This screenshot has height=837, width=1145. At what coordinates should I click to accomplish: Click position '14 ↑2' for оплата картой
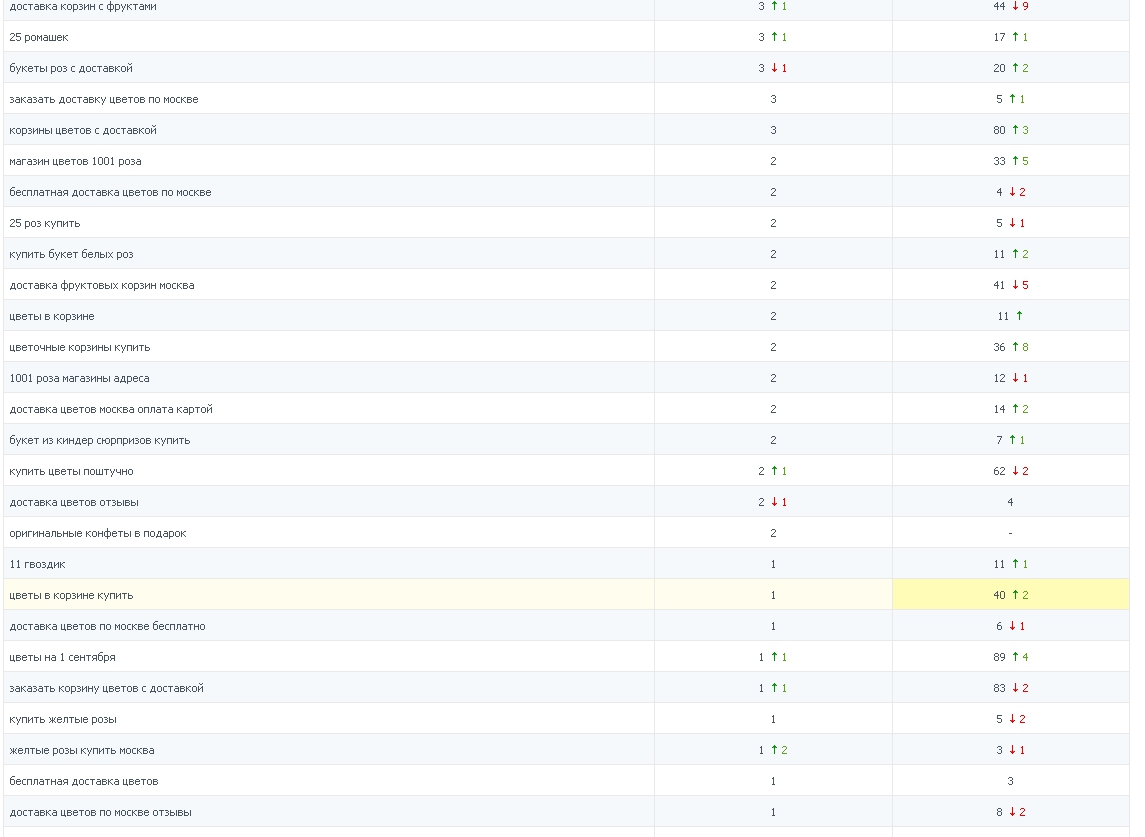(x=1011, y=410)
